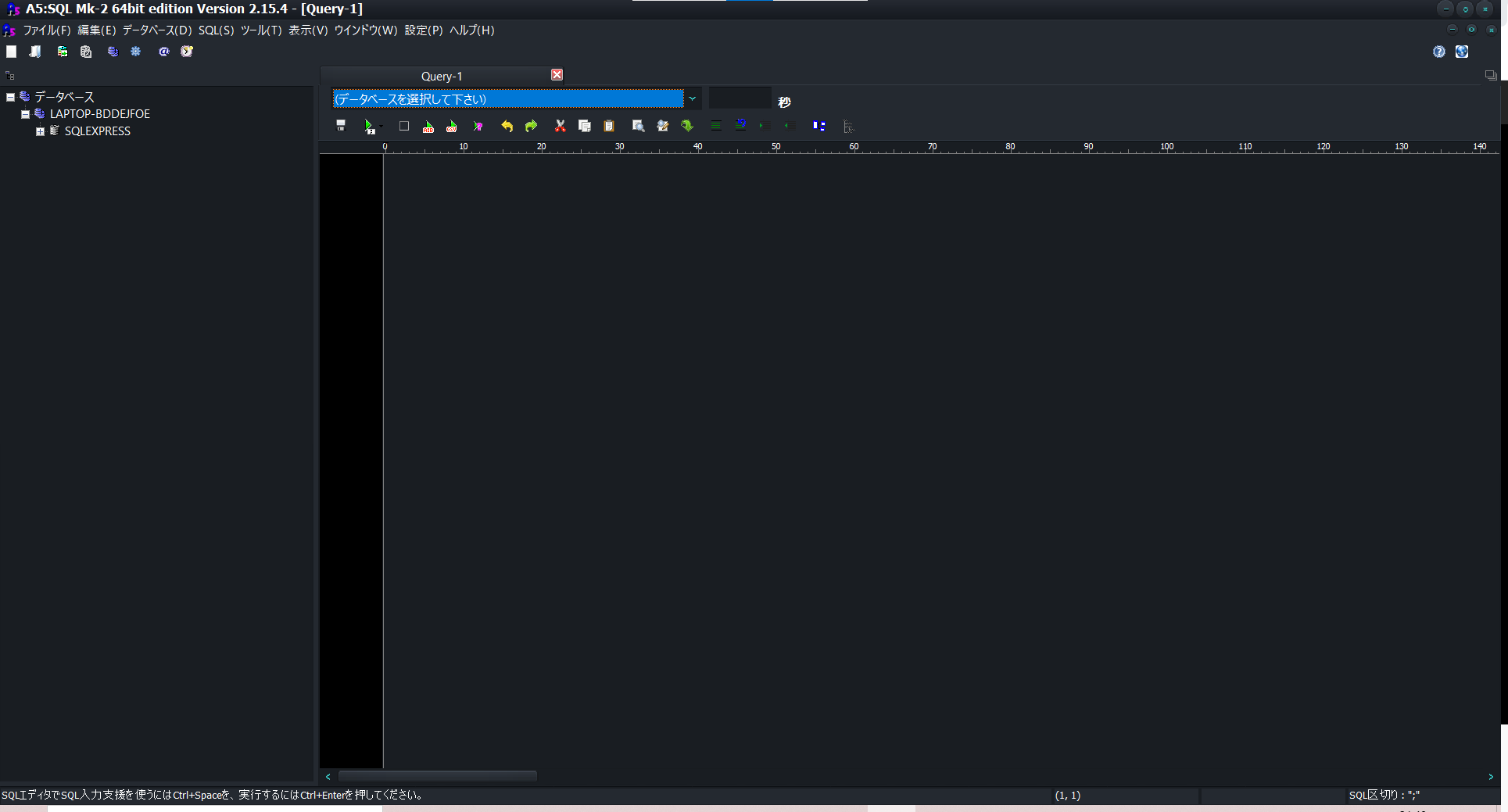Click the green downward arrow icon
Image resolution: width=1508 pixels, height=812 pixels.
pos(687,126)
